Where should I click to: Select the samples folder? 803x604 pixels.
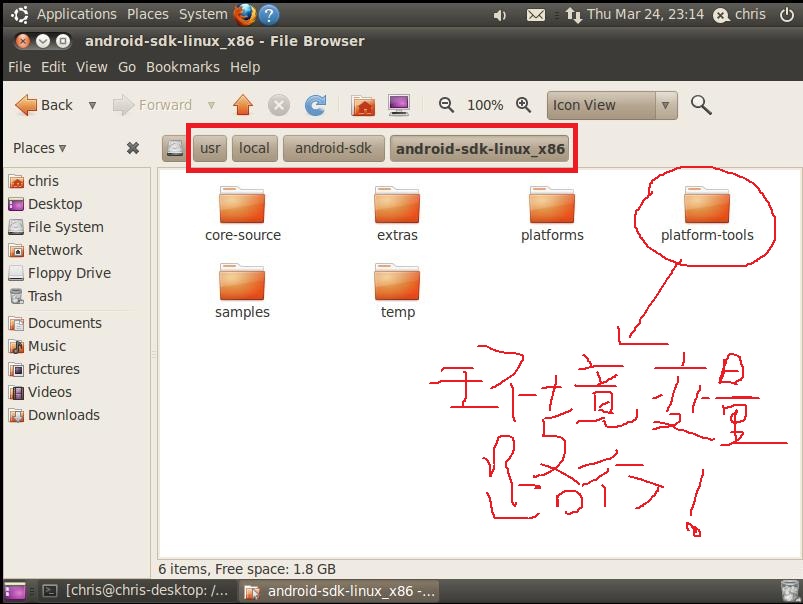coord(242,291)
